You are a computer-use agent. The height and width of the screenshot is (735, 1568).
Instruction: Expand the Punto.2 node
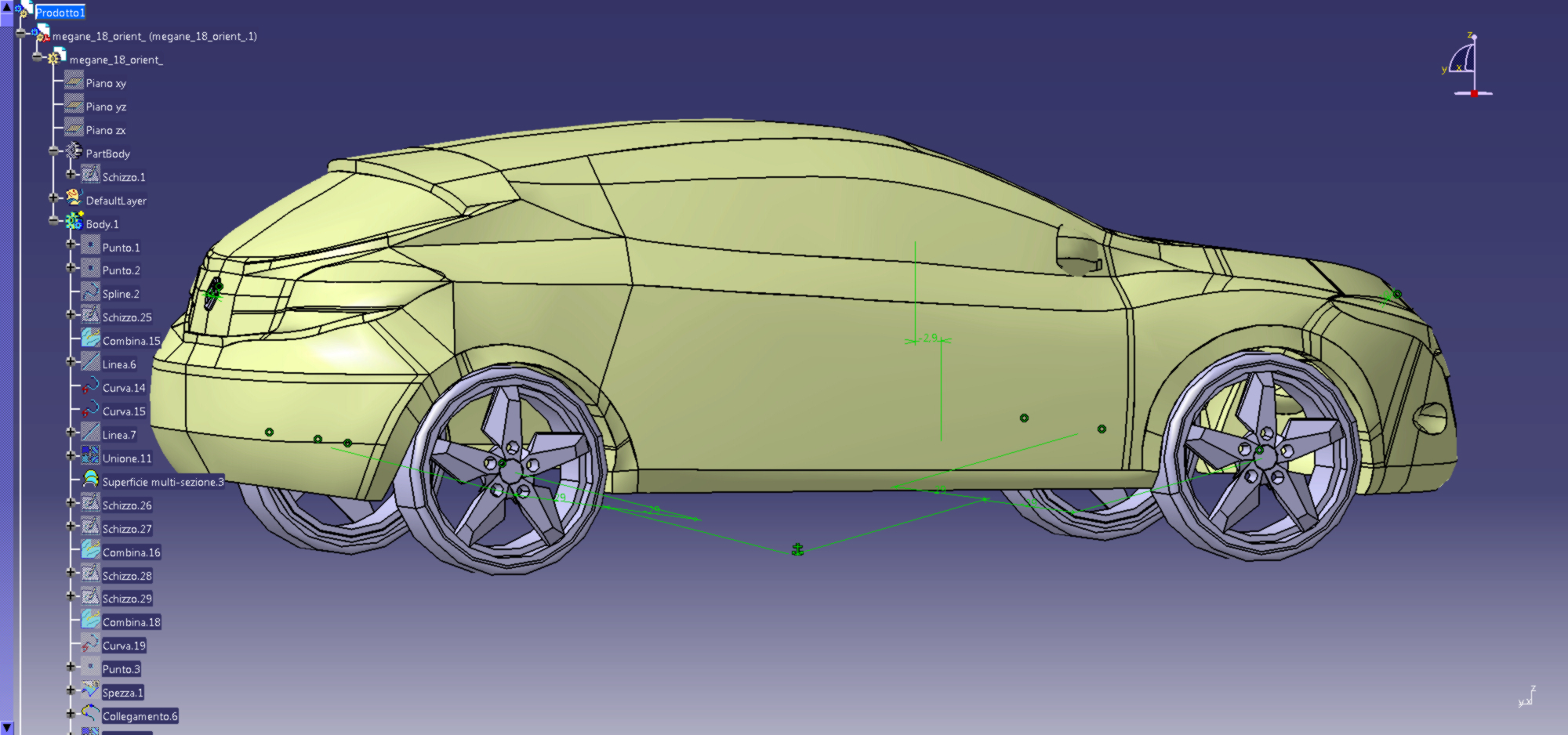pyautogui.click(x=71, y=268)
